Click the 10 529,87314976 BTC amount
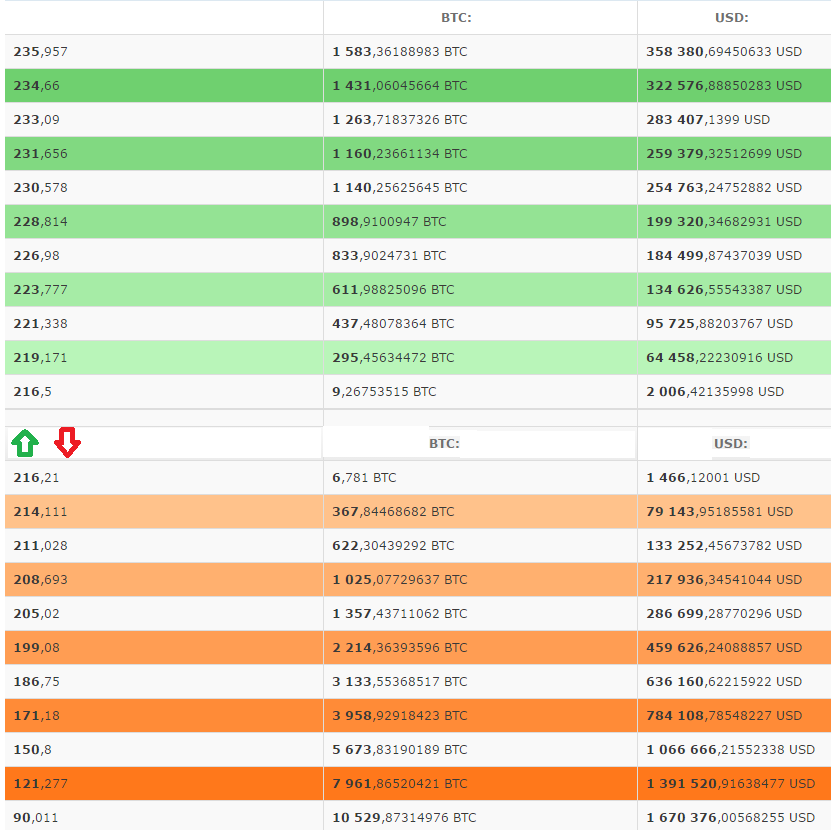Viewport: 831px width, 830px height. (x=404, y=817)
